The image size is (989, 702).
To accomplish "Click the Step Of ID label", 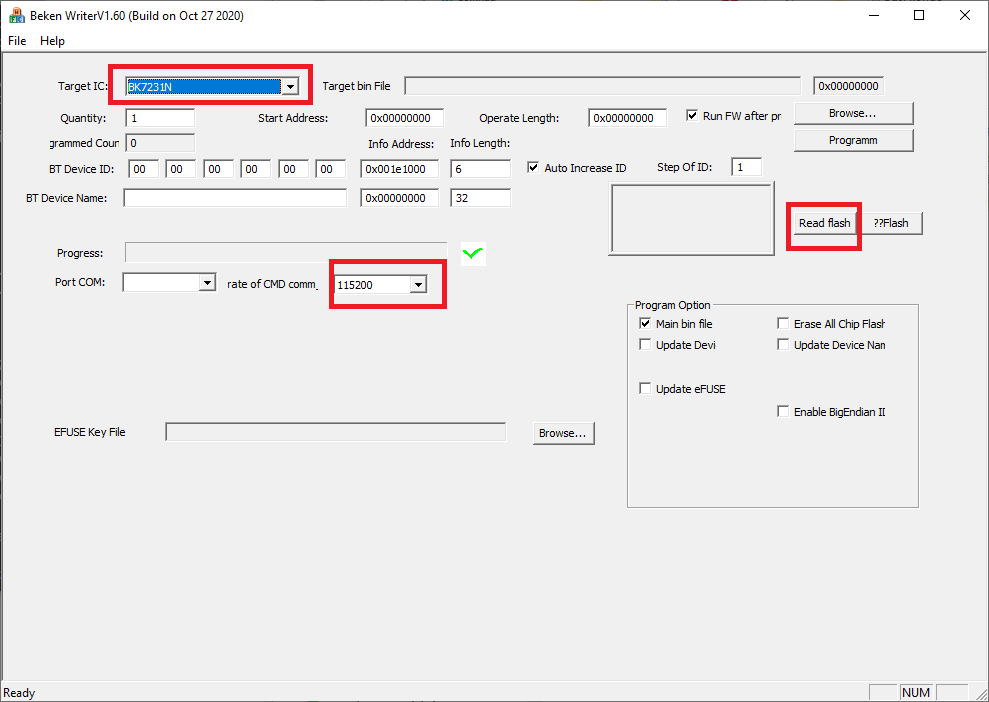I will [684, 167].
